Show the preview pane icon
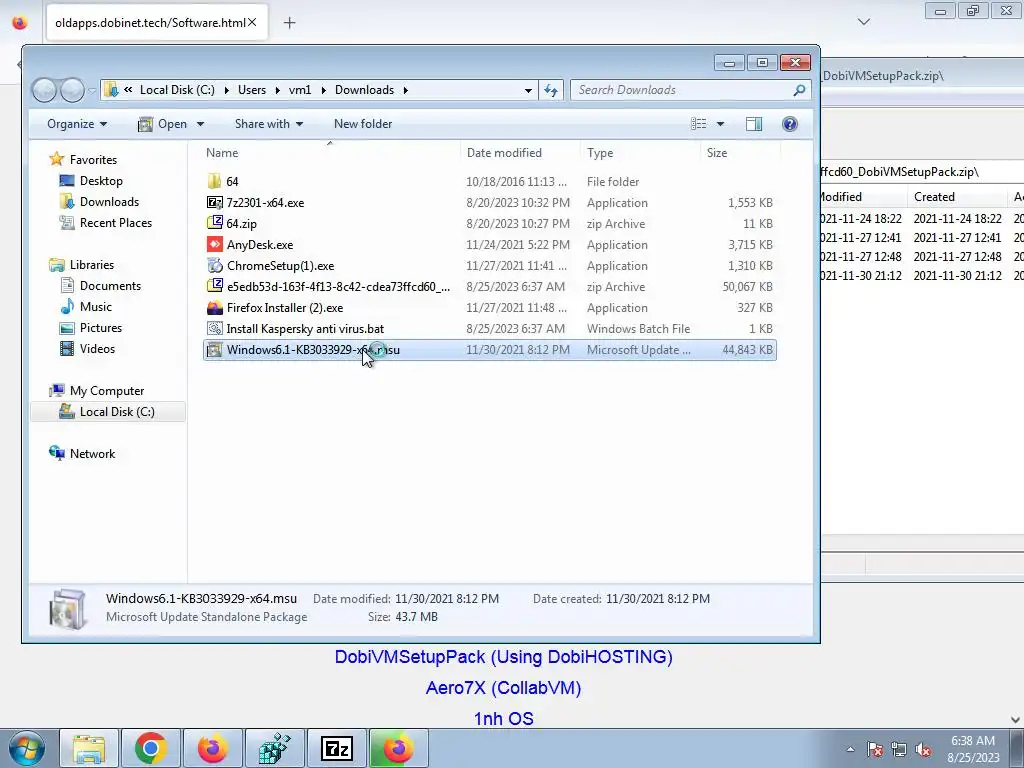The image size is (1024, 768). pos(754,123)
